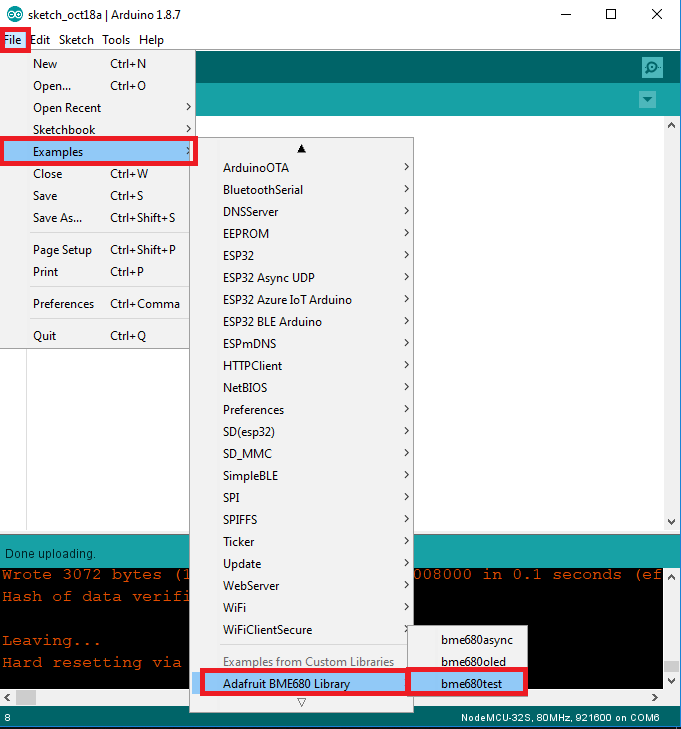Open SD_MMC examples
681x729 pixels.
click(x=302, y=454)
